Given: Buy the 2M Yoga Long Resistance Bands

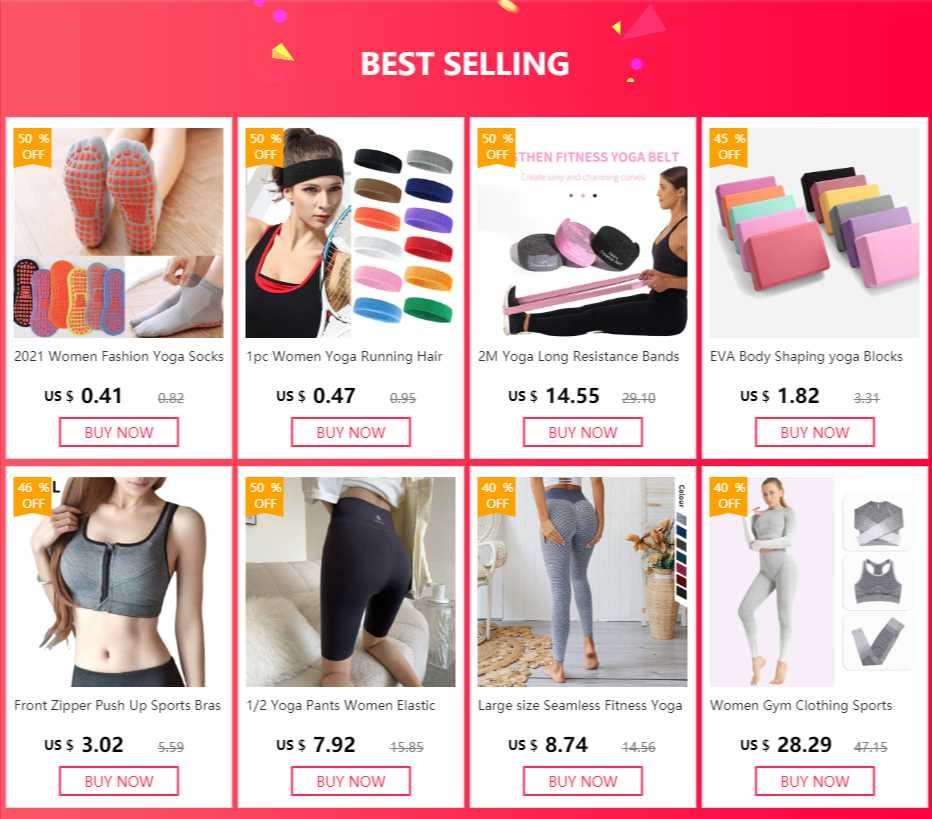Looking at the screenshot, I should click(x=582, y=432).
